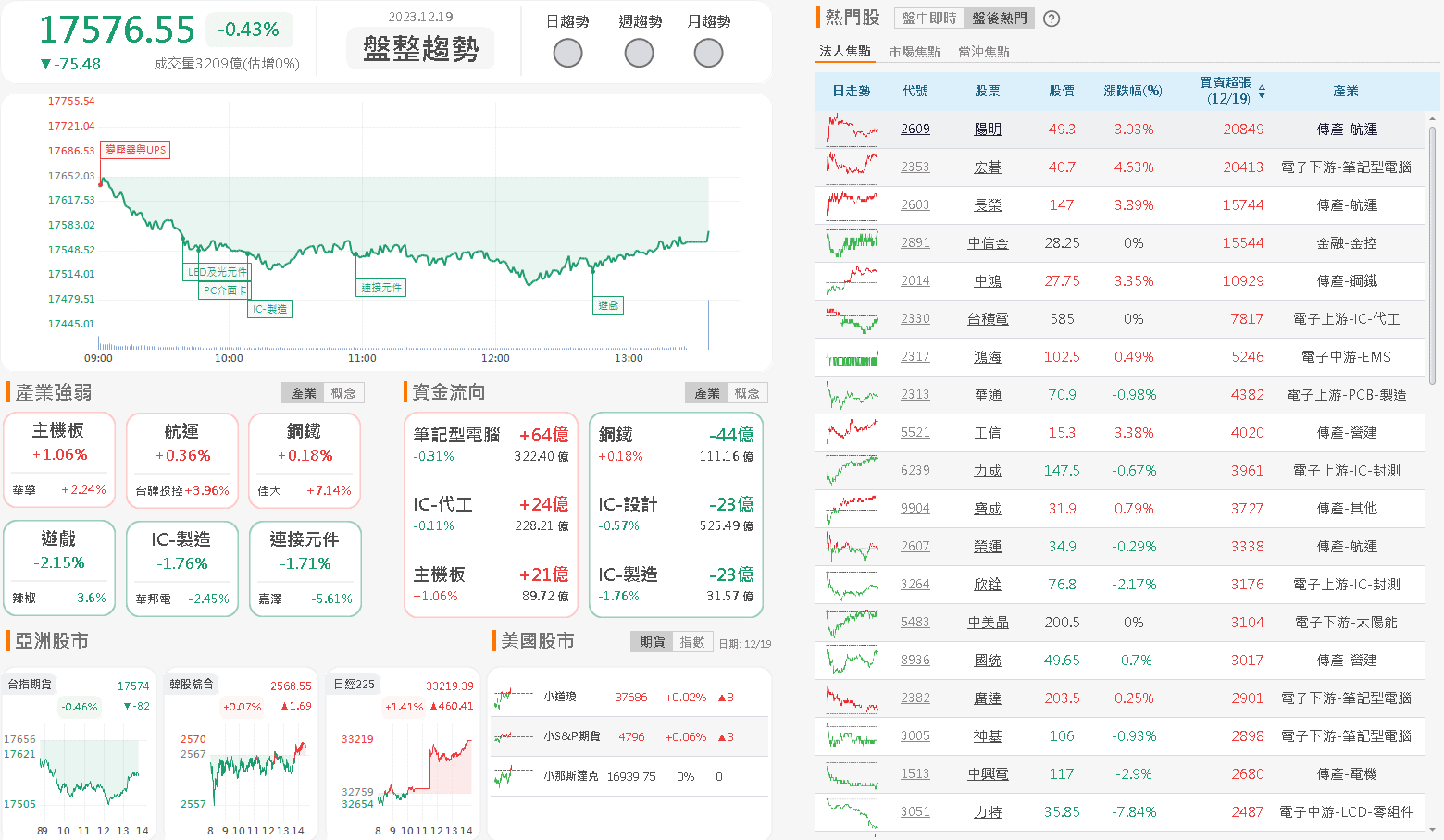Open the 連接元件 industry weakness card
1444x840 pixels.
click(x=305, y=568)
